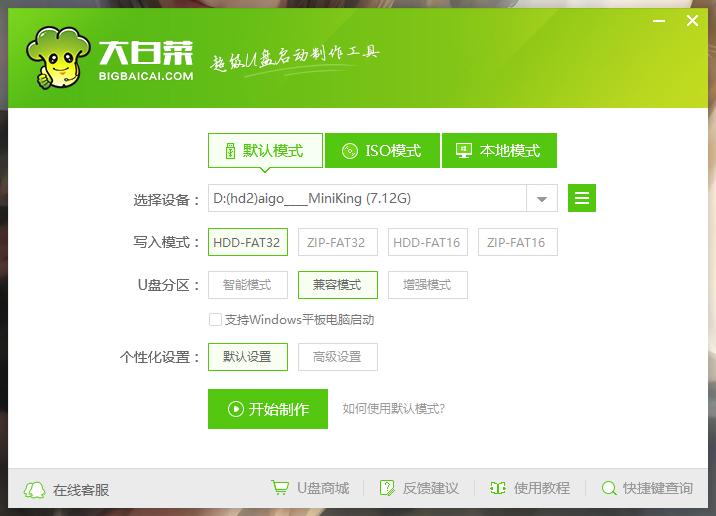Click the 写入模式 label
The width and height of the screenshot is (716, 516).
(x=166, y=242)
